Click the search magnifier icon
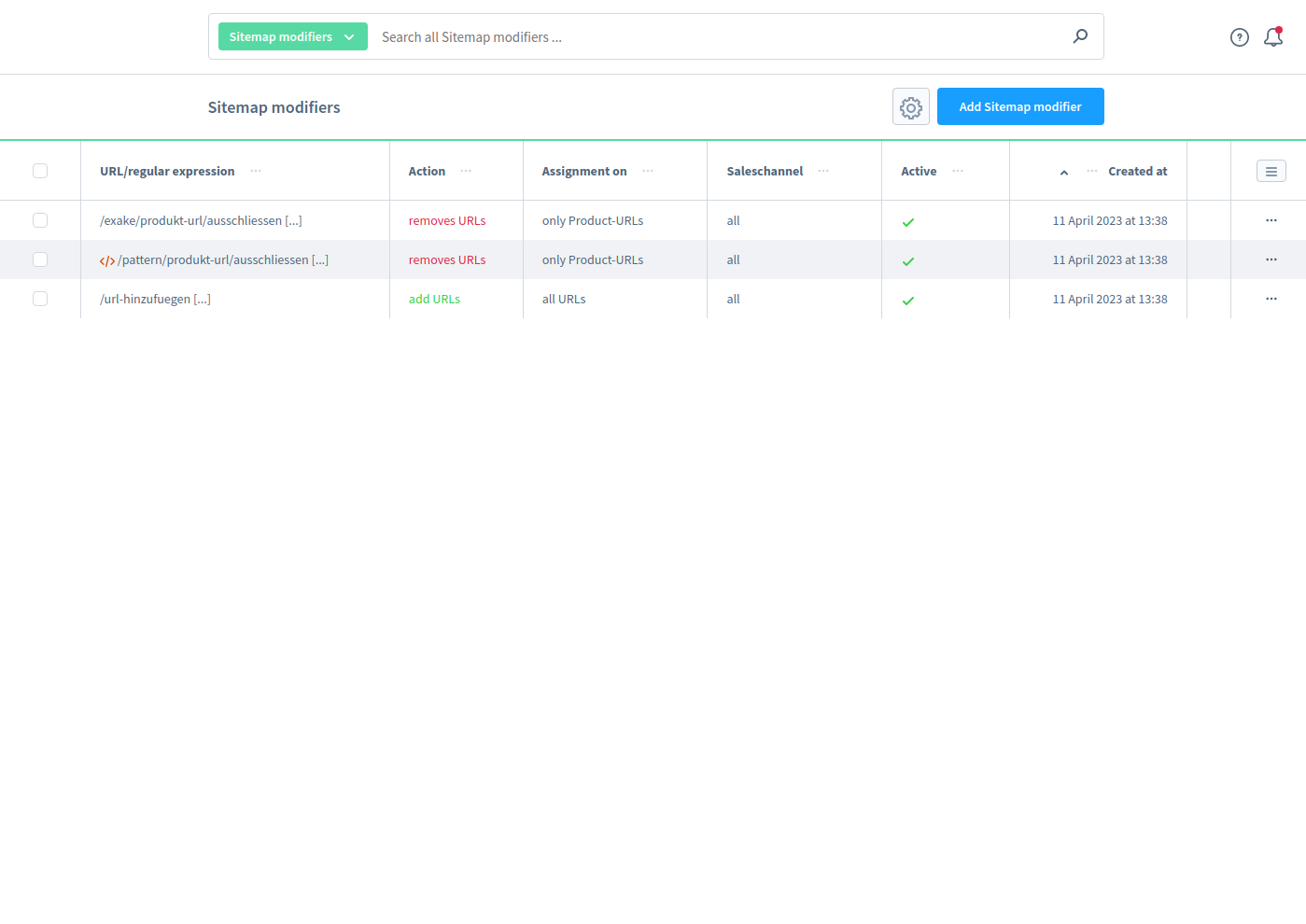The image size is (1306, 924). tap(1080, 36)
